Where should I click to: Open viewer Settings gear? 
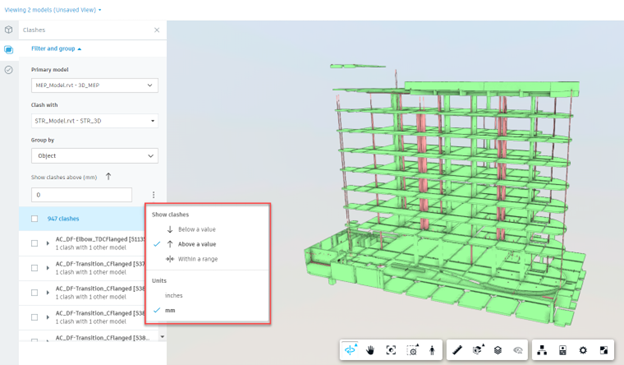point(583,350)
